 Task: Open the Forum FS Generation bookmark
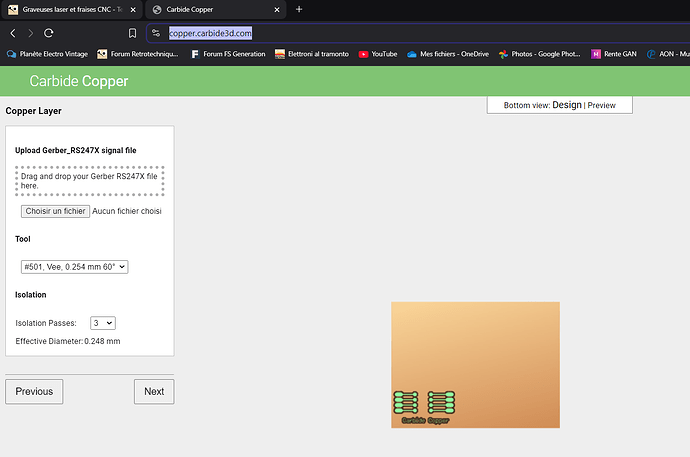click(228, 54)
